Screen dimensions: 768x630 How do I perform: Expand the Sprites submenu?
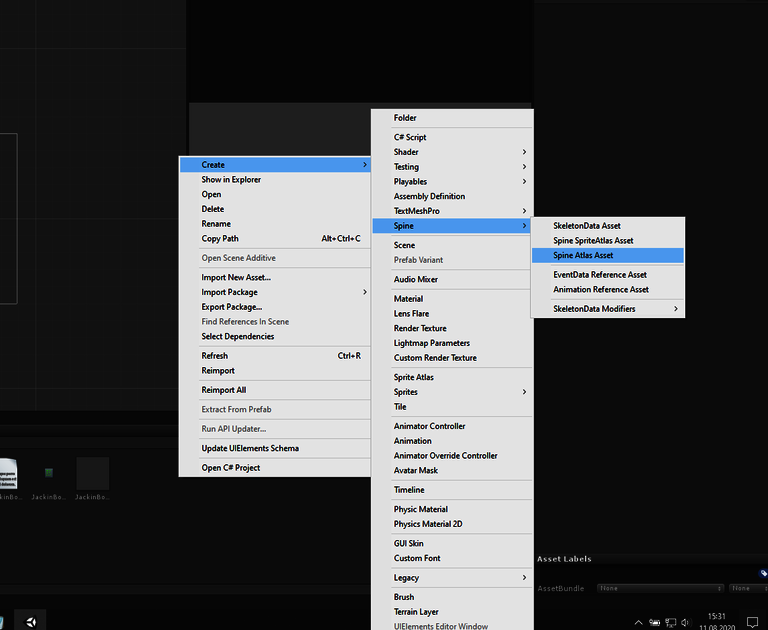coord(452,392)
